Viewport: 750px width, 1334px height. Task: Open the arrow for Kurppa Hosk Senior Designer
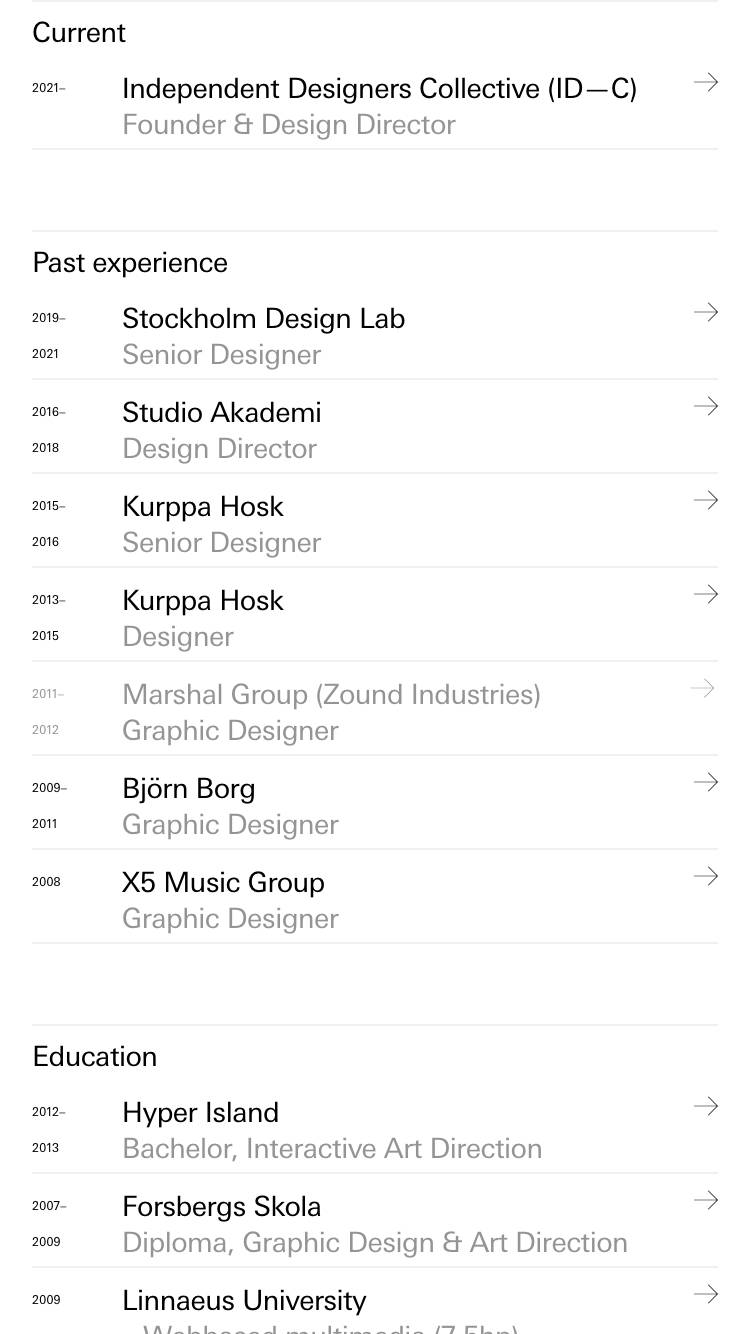click(x=706, y=500)
